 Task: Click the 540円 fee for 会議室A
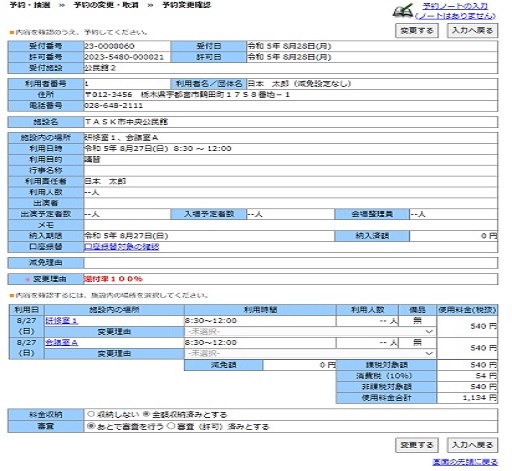pyautogui.click(x=484, y=348)
